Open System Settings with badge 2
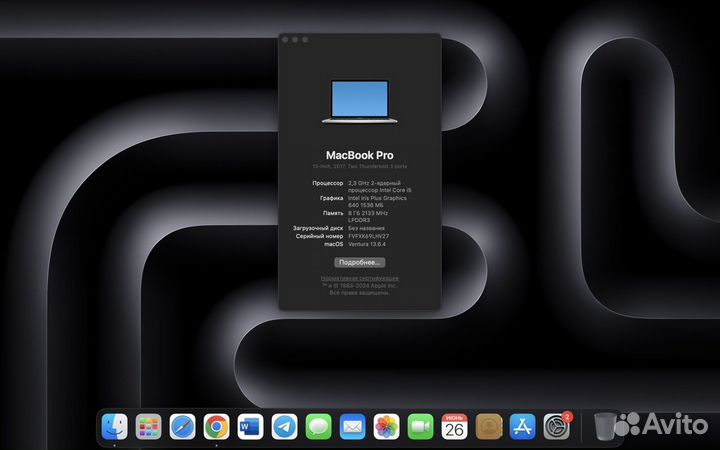Viewport: 720px width, 450px height. tap(556, 427)
